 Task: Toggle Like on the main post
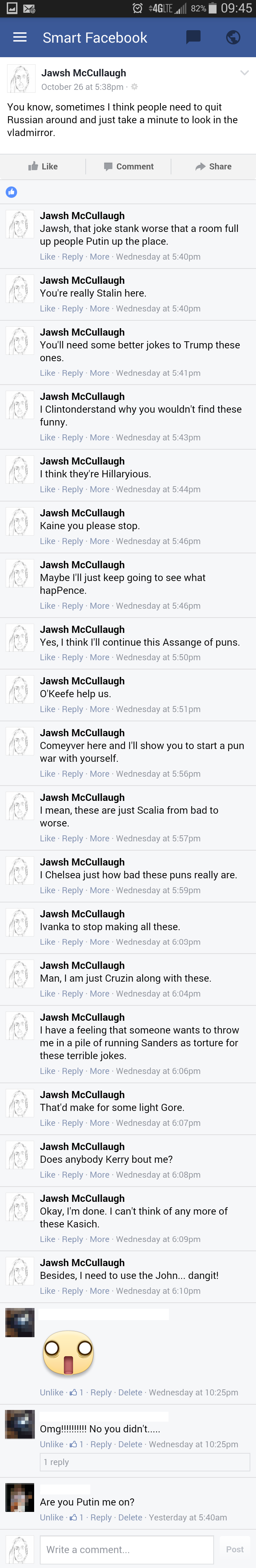click(43, 166)
